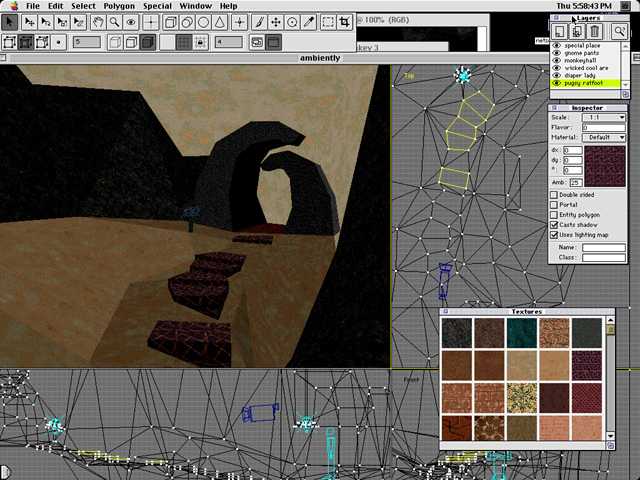Screen dimensions: 640x480
Task: Click the Name field in Inspector
Action: click(x=603, y=247)
